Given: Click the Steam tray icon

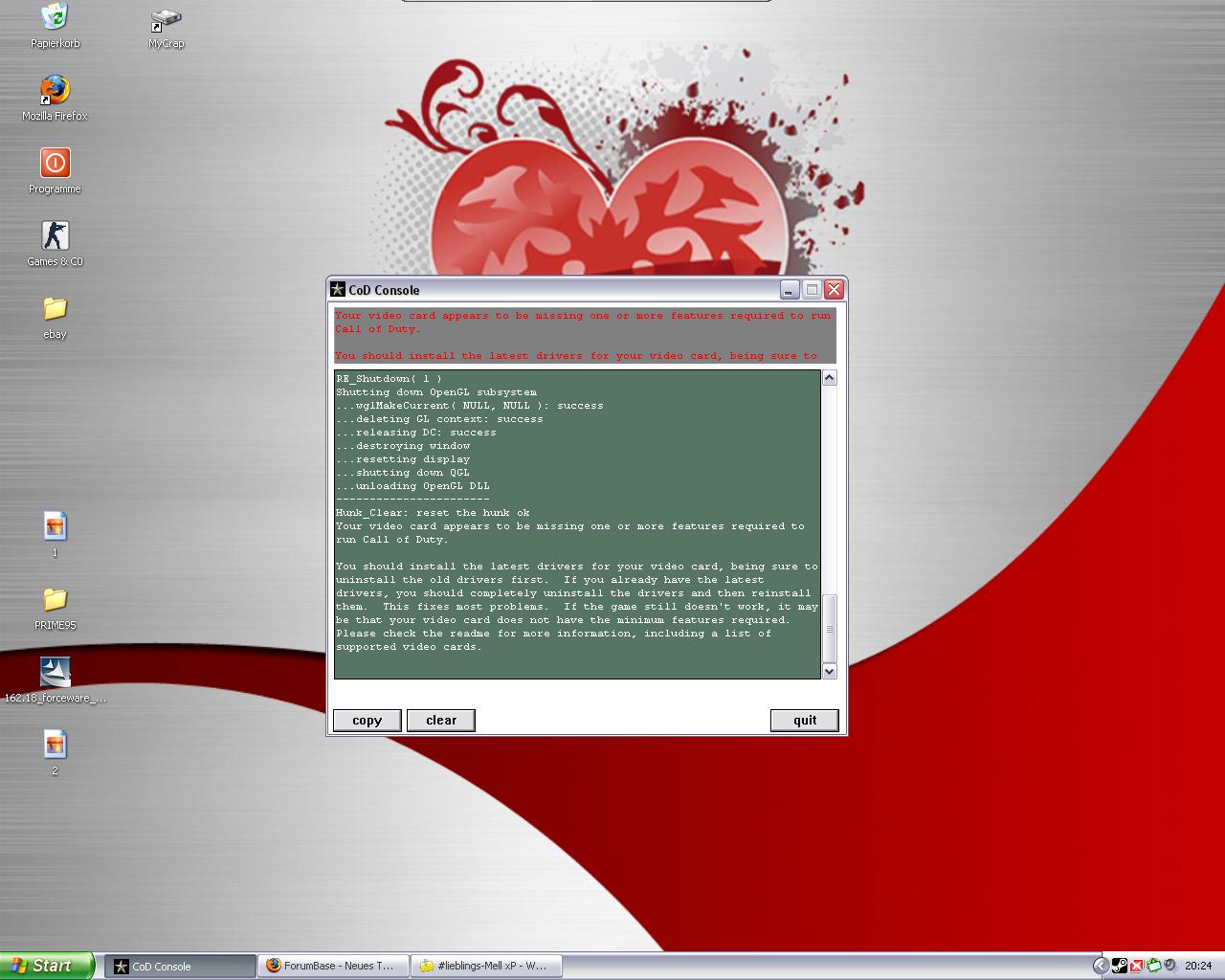Looking at the screenshot, I should (1119, 966).
